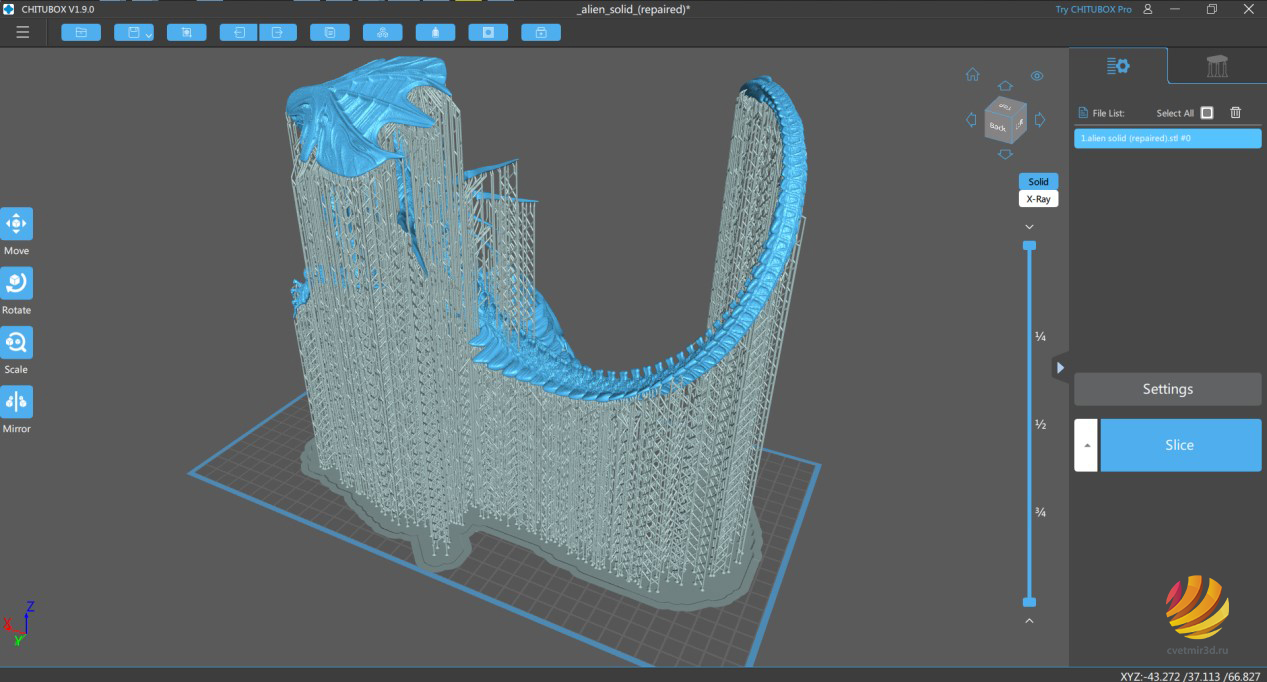Click chevron above the layer slider

coord(1029,227)
